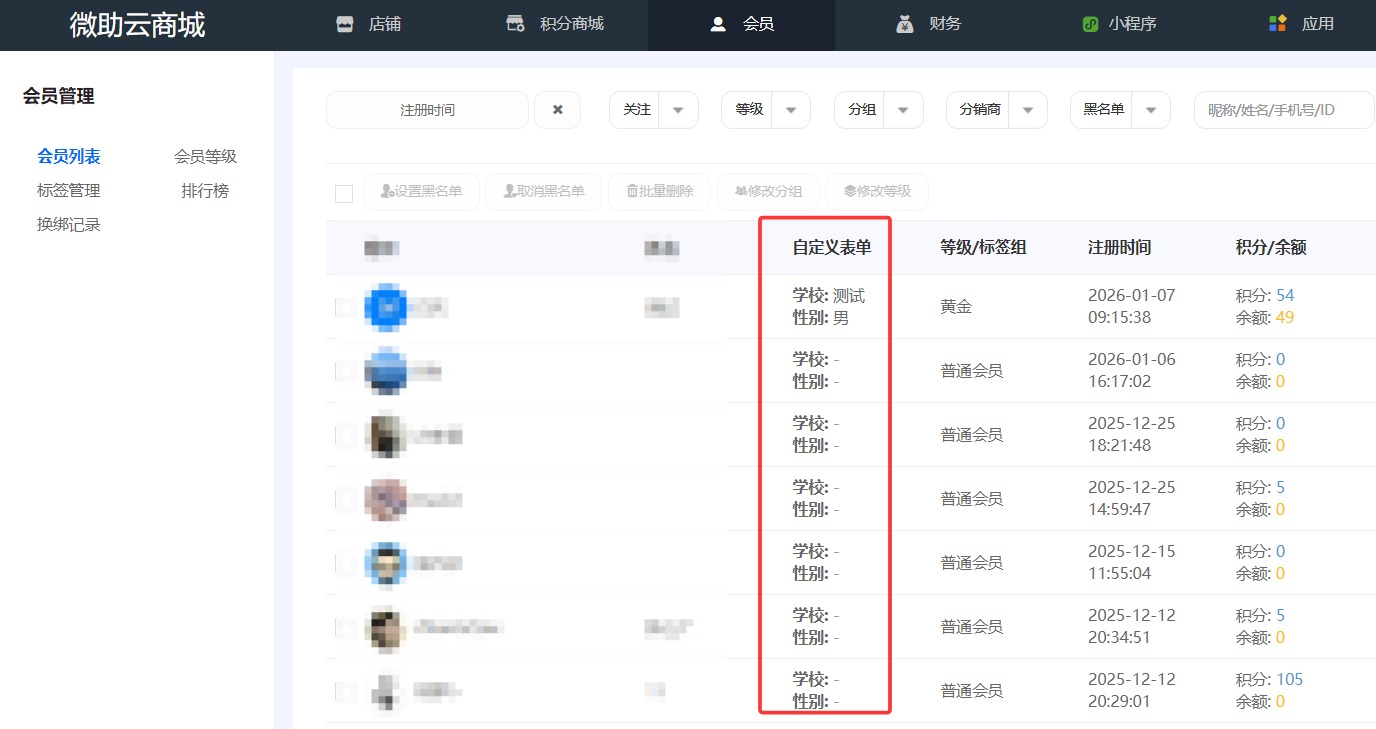Open the 分销商 filter dropdown

point(1028,110)
